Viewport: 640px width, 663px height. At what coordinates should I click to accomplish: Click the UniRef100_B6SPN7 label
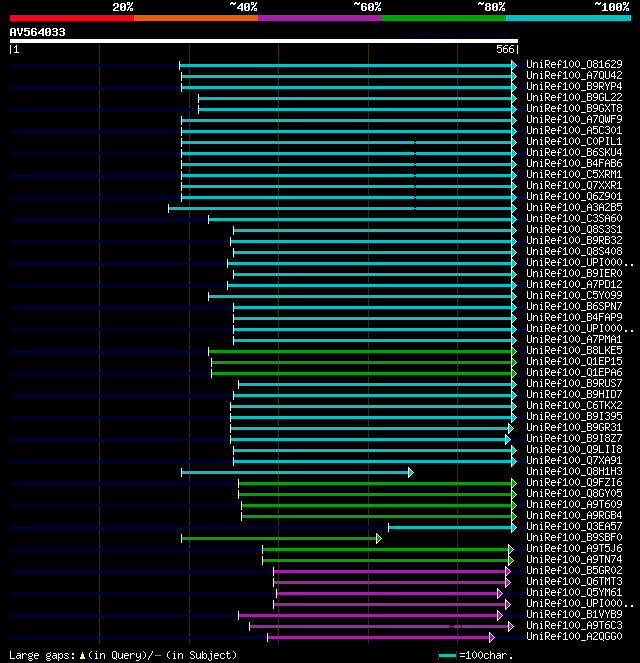click(x=574, y=306)
